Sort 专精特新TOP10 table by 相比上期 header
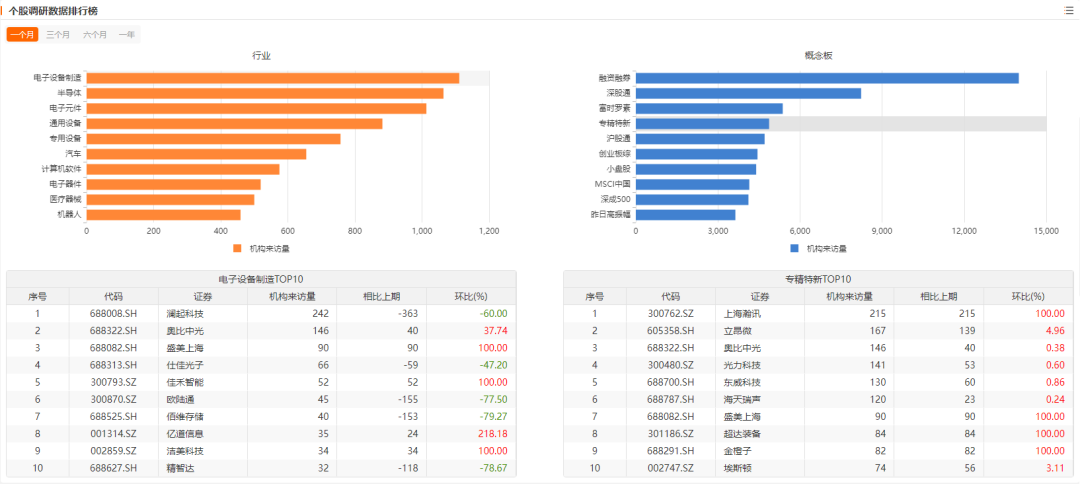This screenshot has height=484, width=1080. 939,296
